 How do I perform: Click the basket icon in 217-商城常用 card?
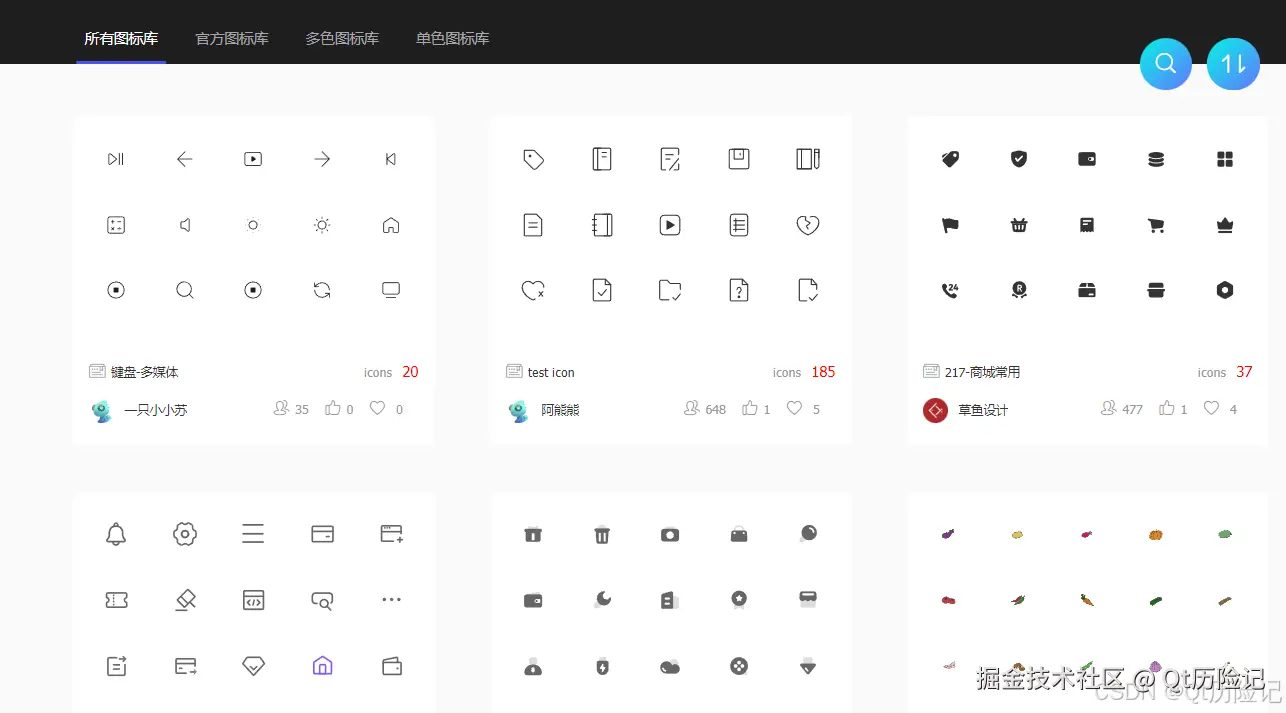pos(1018,225)
